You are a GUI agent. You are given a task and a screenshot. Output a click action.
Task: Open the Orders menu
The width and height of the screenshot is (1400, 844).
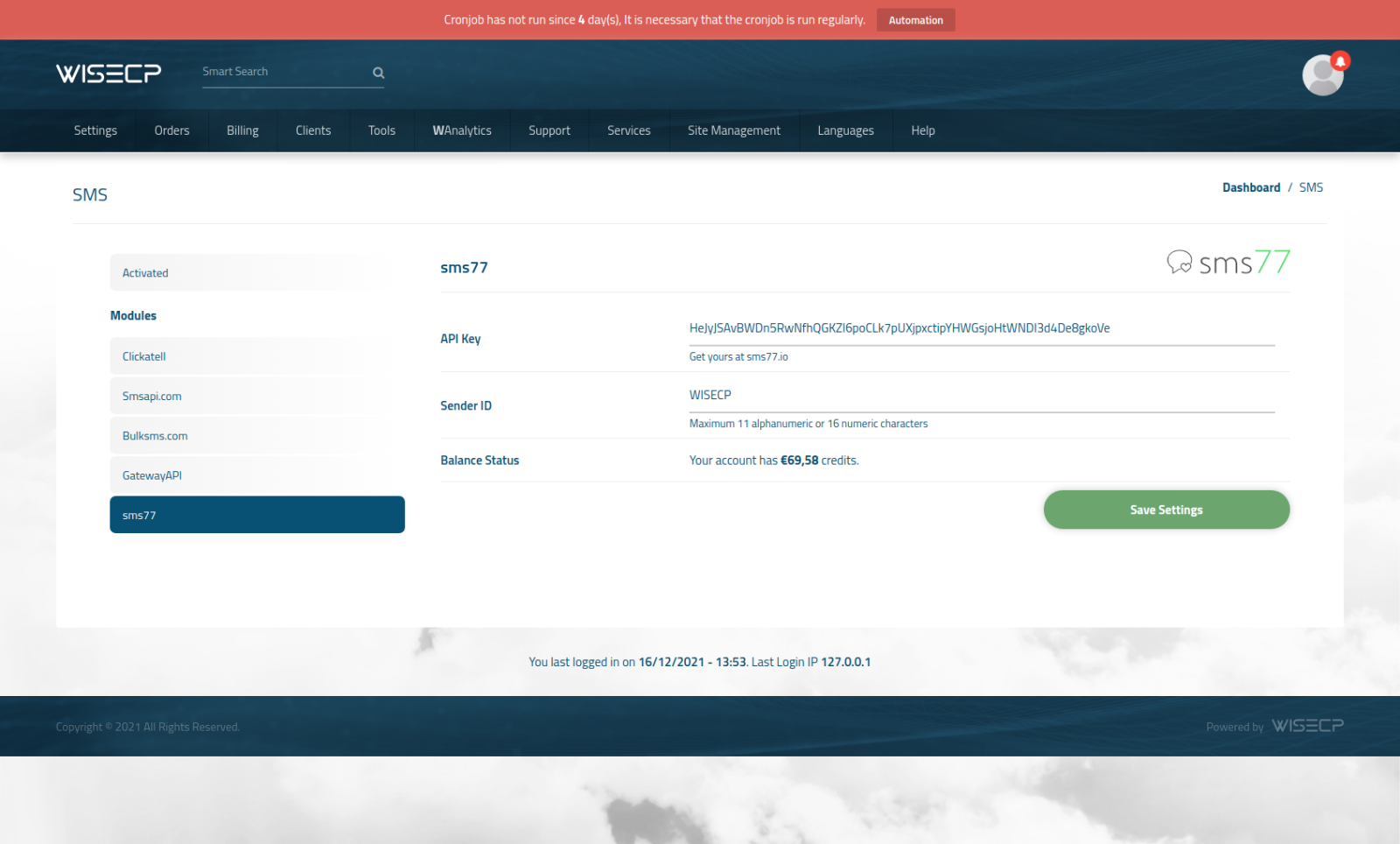(171, 130)
